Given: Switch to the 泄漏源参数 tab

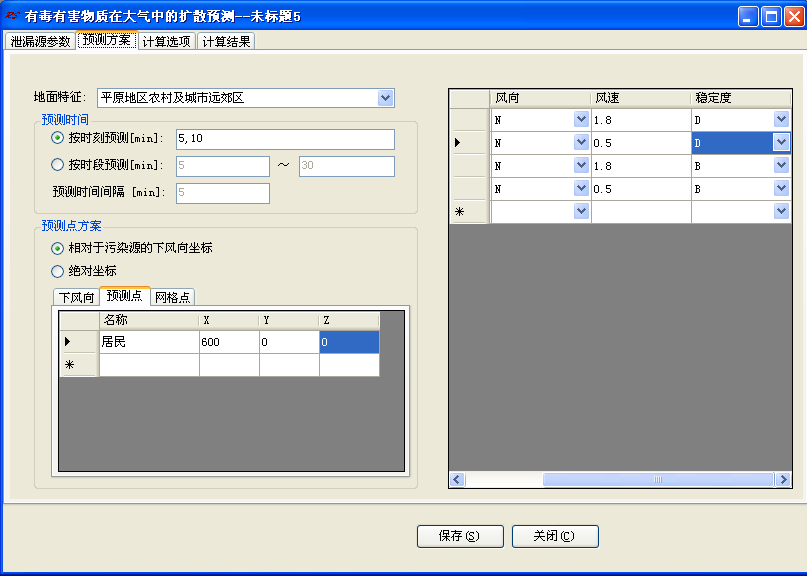Looking at the screenshot, I should [x=40, y=41].
